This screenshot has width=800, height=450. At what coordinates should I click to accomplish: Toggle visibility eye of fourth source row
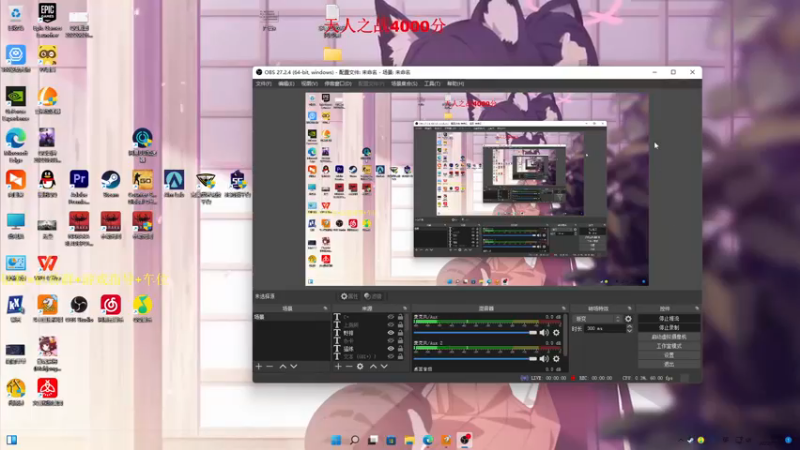click(x=391, y=341)
